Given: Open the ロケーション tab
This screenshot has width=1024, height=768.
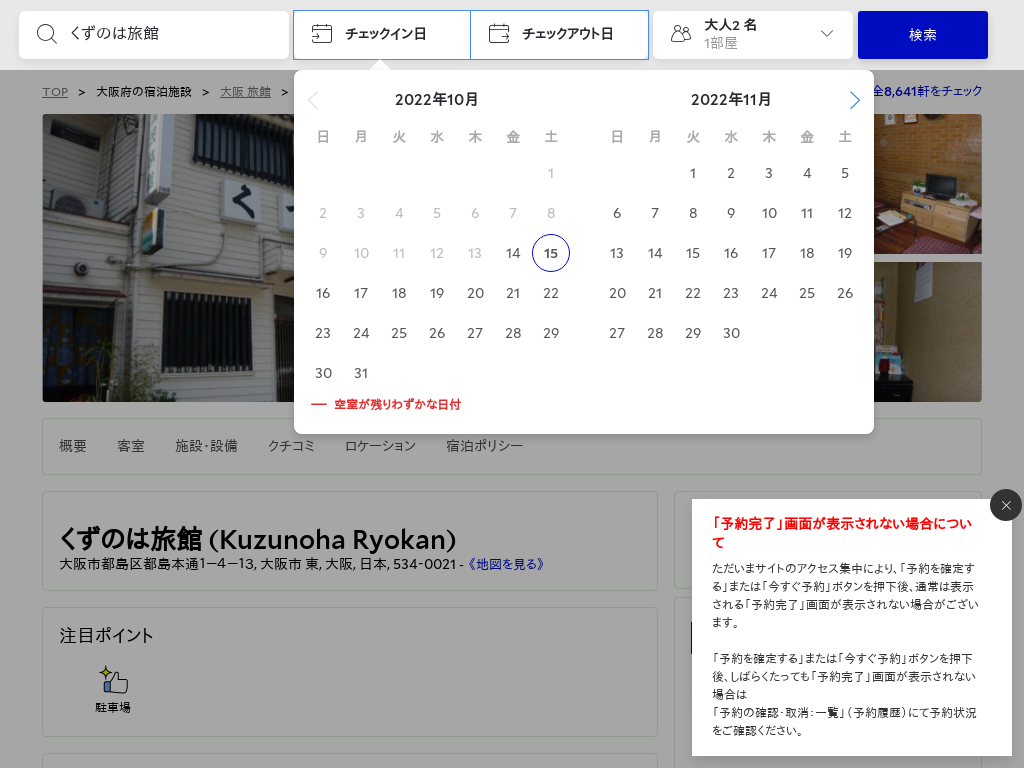Looking at the screenshot, I should pos(380,446).
